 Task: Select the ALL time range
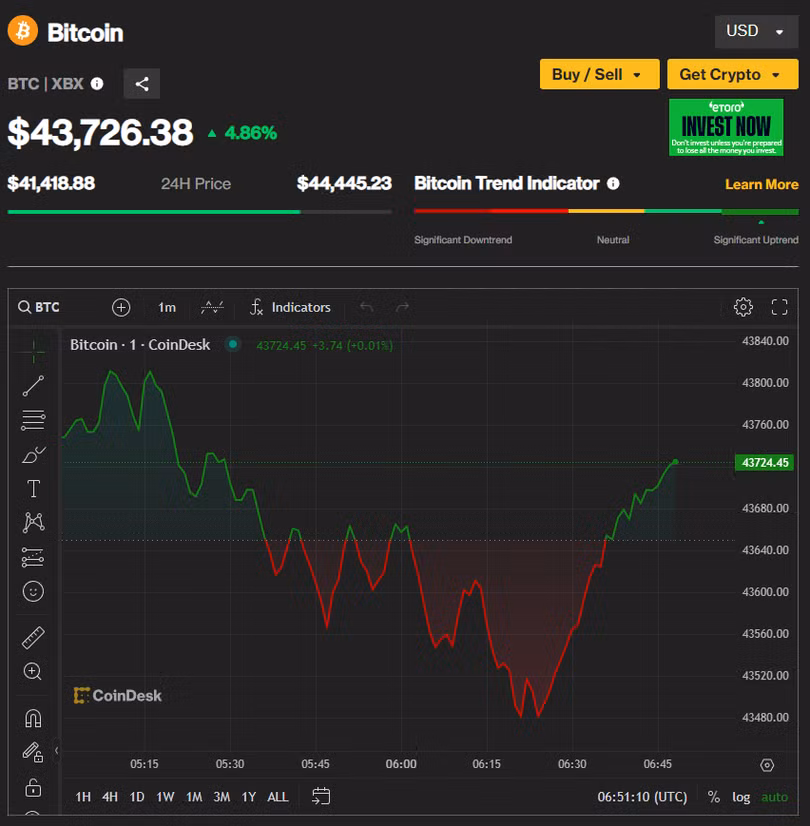(278, 797)
